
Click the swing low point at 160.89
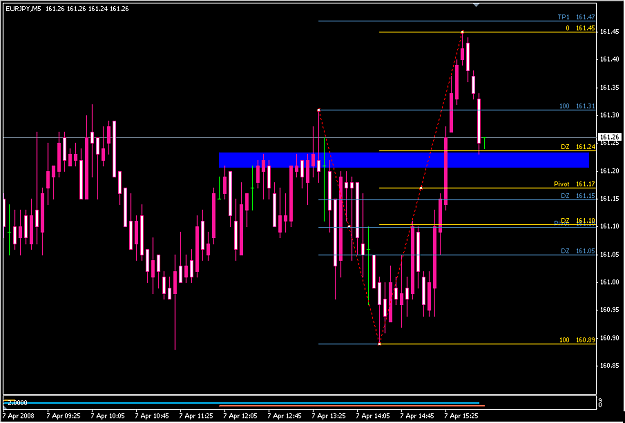[379, 344]
